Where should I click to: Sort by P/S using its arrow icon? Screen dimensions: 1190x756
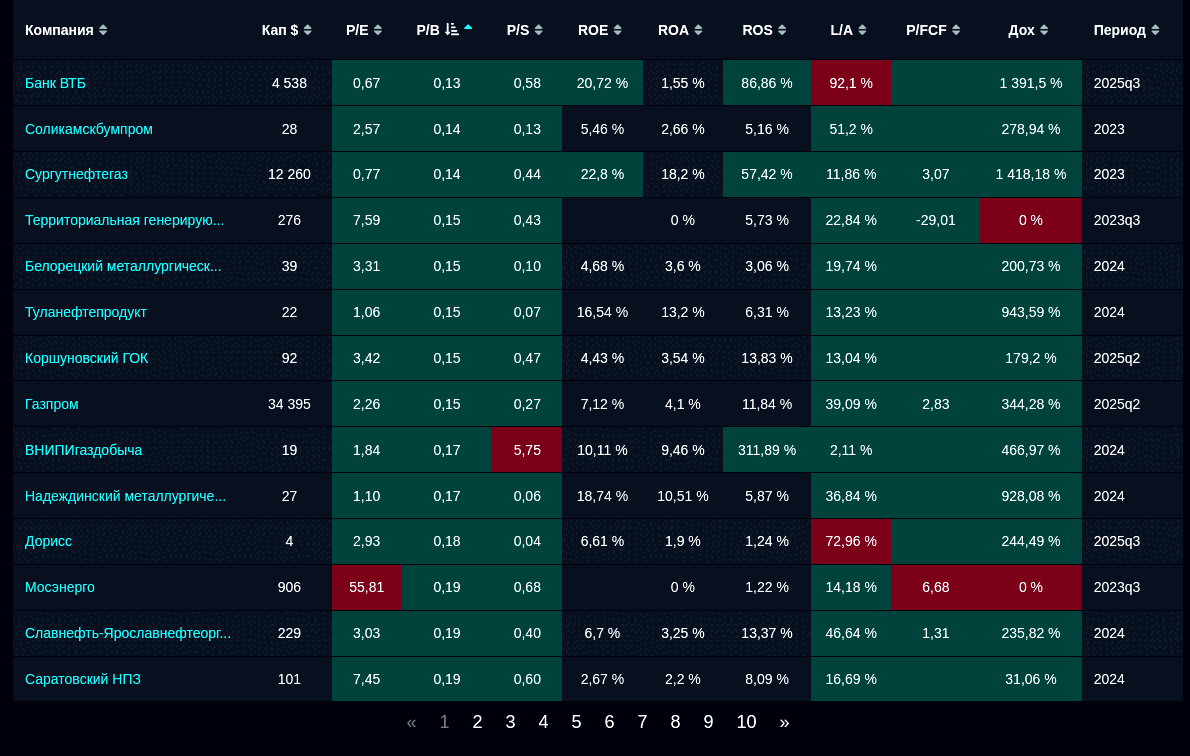pyautogui.click(x=539, y=30)
